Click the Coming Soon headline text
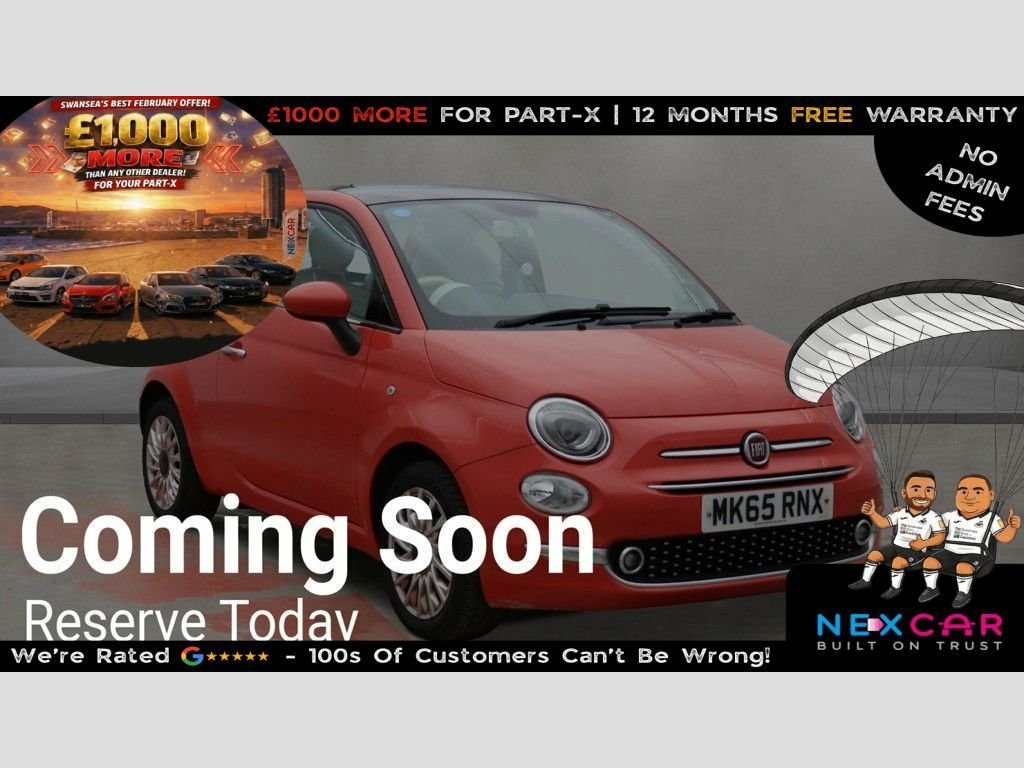This screenshot has width=1024, height=768. (308, 535)
